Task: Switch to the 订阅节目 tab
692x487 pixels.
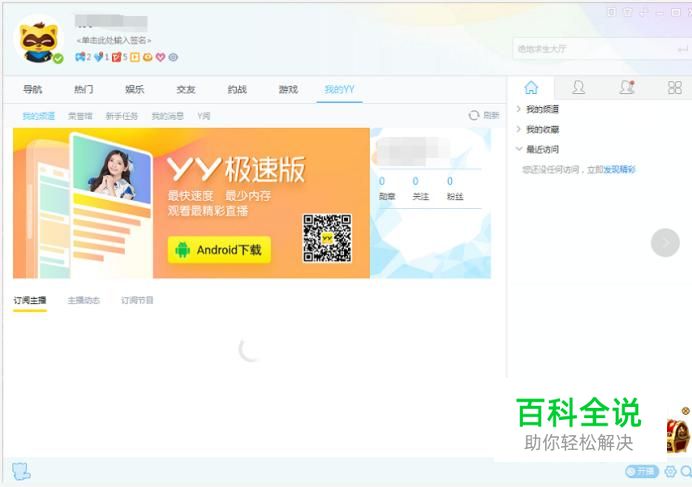Action: tap(137, 300)
